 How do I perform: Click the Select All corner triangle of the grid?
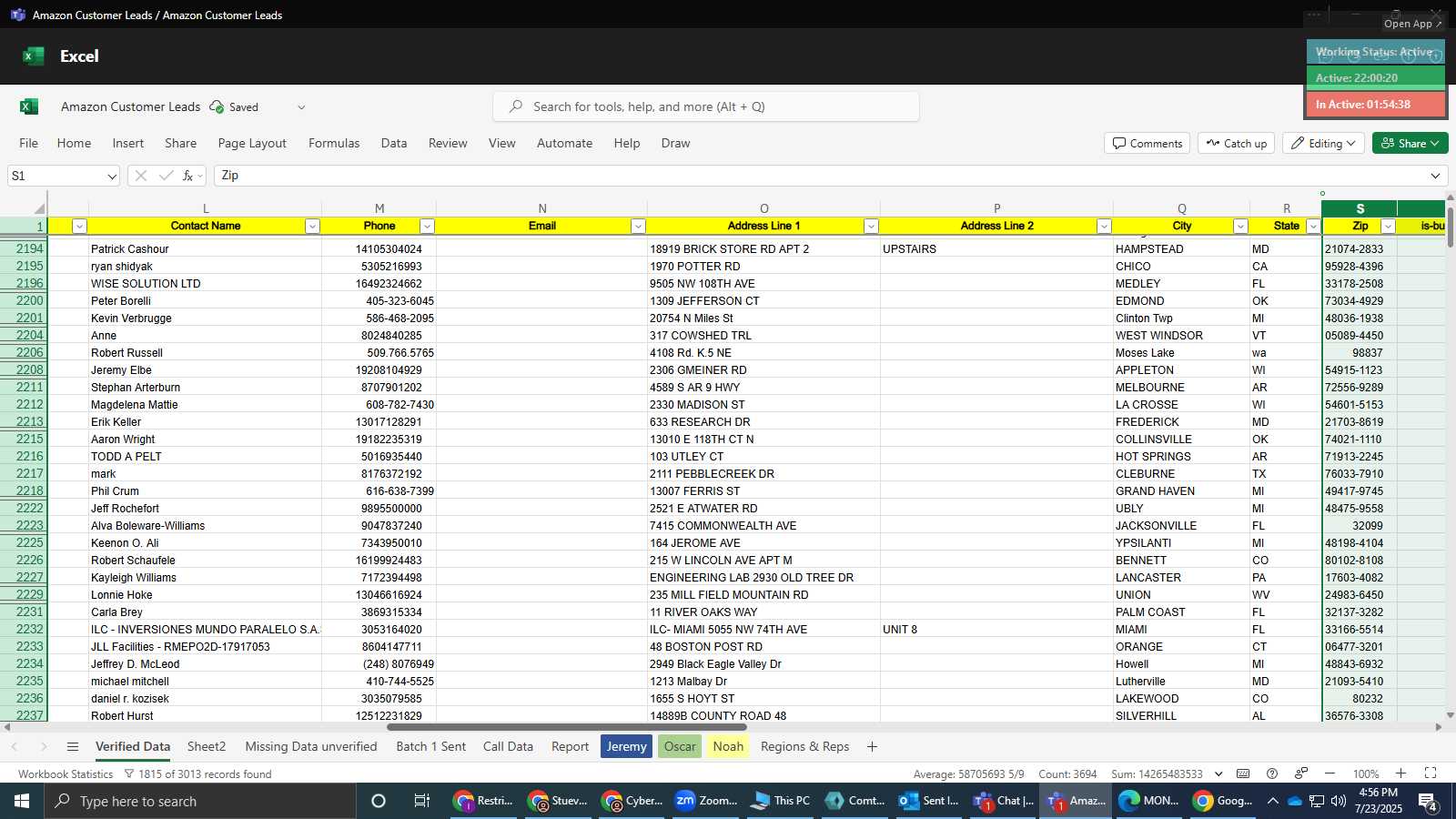pyautogui.click(x=39, y=208)
